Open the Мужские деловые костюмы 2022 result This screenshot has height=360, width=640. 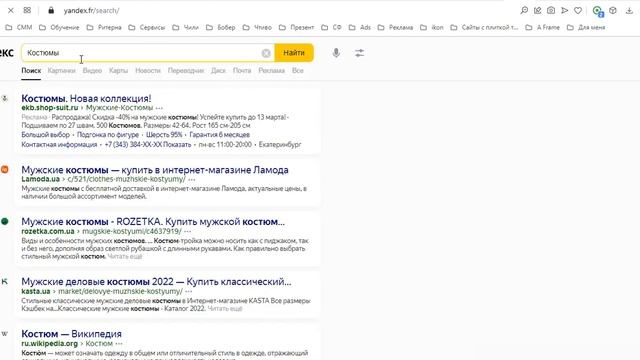[x=156, y=282]
